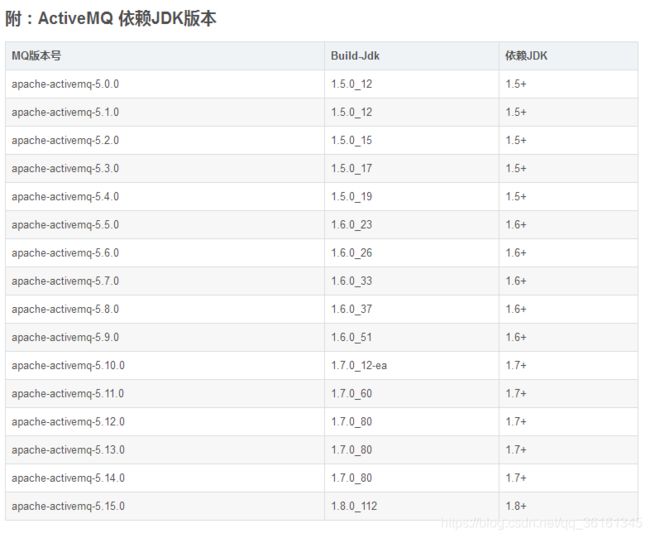The image size is (650, 538).
Task: Click the Build-Jdk value 1.8.0_112
Action: point(354,506)
